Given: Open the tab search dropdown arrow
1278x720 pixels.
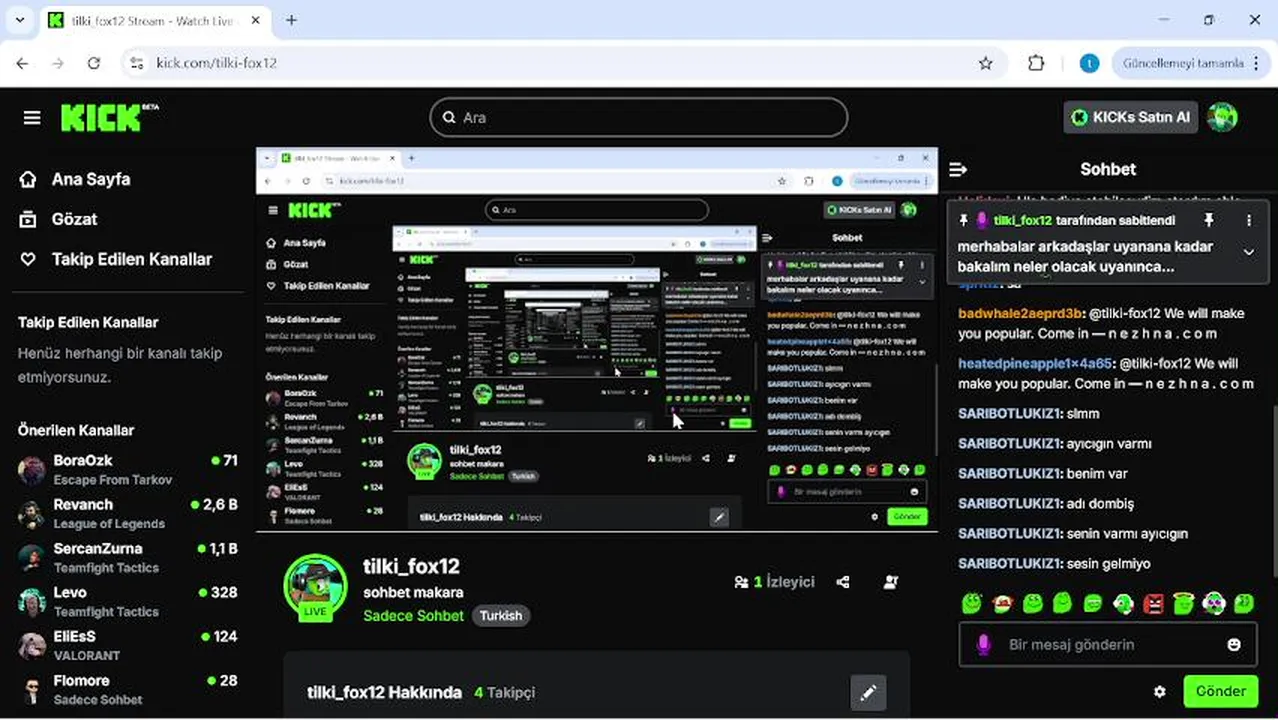Looking at the screenshot, I should 19,20.
